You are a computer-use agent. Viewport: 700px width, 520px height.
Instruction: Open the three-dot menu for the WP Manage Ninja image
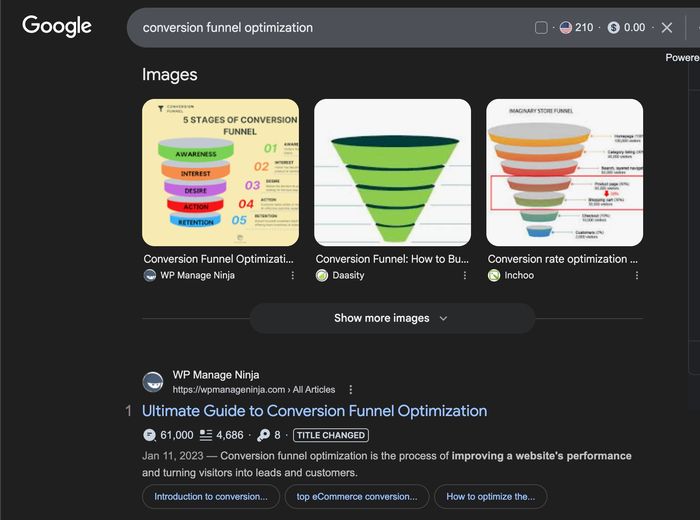coord(292,275)
